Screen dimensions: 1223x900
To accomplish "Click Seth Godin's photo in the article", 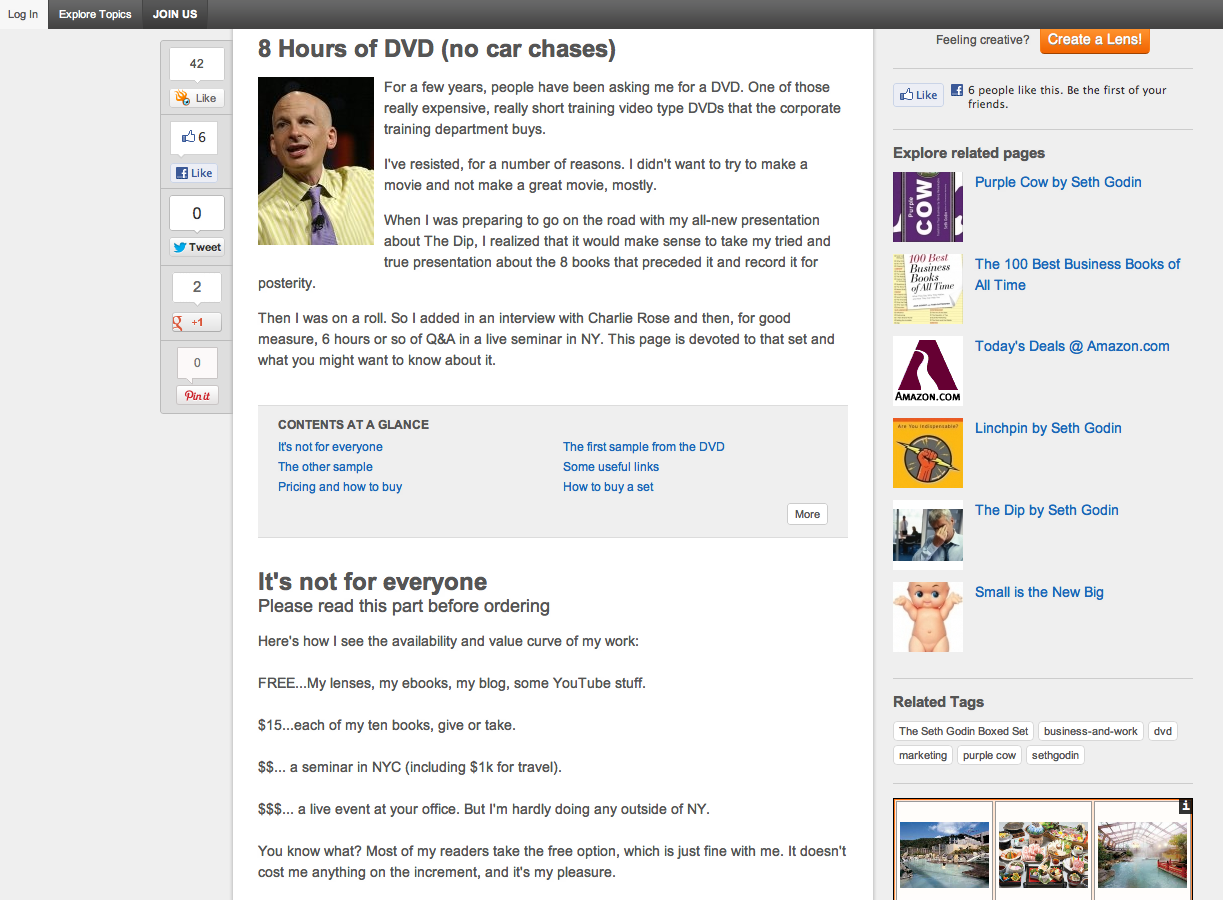I will 315,161.
